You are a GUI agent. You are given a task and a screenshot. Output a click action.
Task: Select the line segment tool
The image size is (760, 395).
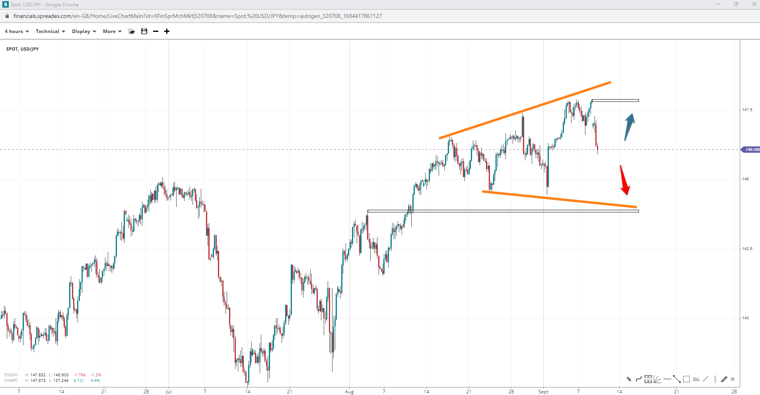click(x=677, y=379)
